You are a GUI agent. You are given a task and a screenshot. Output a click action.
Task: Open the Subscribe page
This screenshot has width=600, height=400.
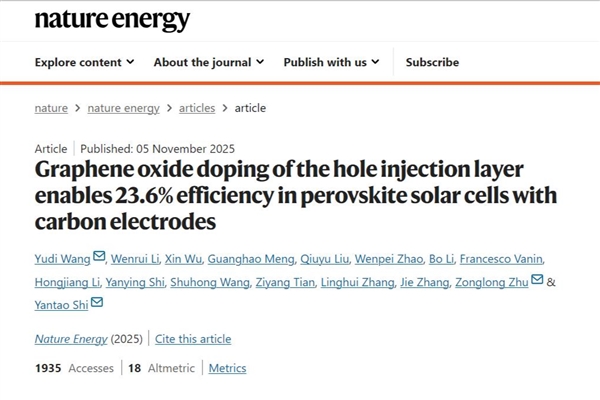point(432,62)
